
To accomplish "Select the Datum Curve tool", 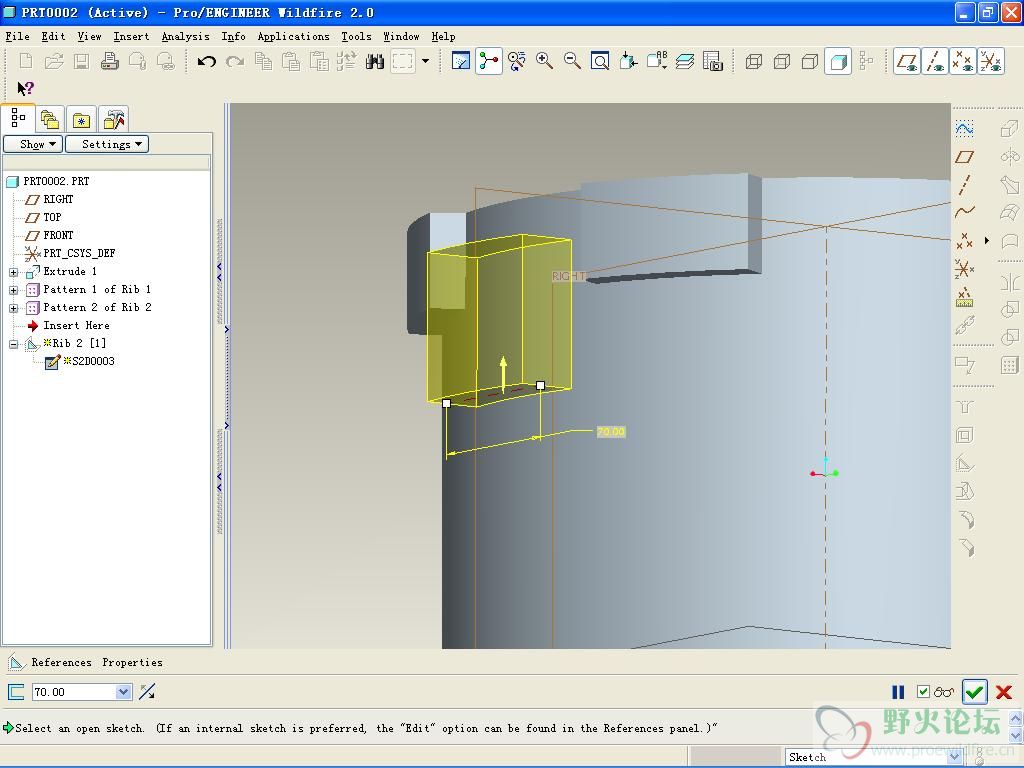I will [x=964, y=212].
